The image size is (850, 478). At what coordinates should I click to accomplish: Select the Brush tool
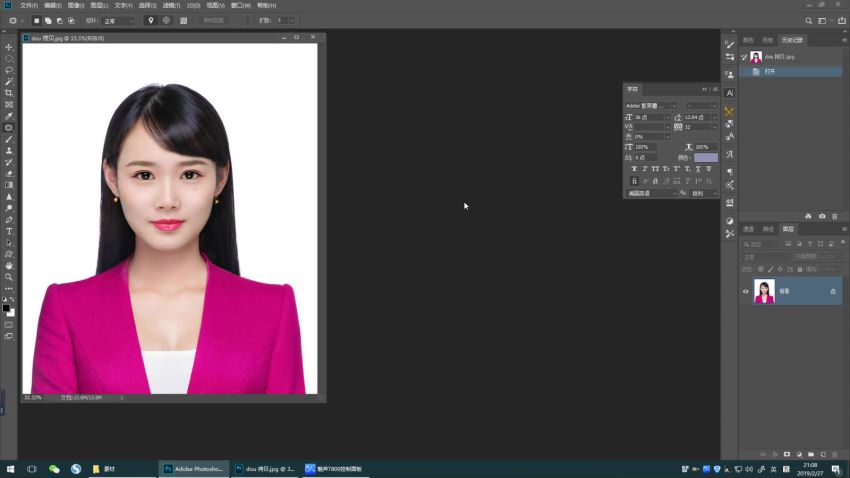click(x=9, y=139)
